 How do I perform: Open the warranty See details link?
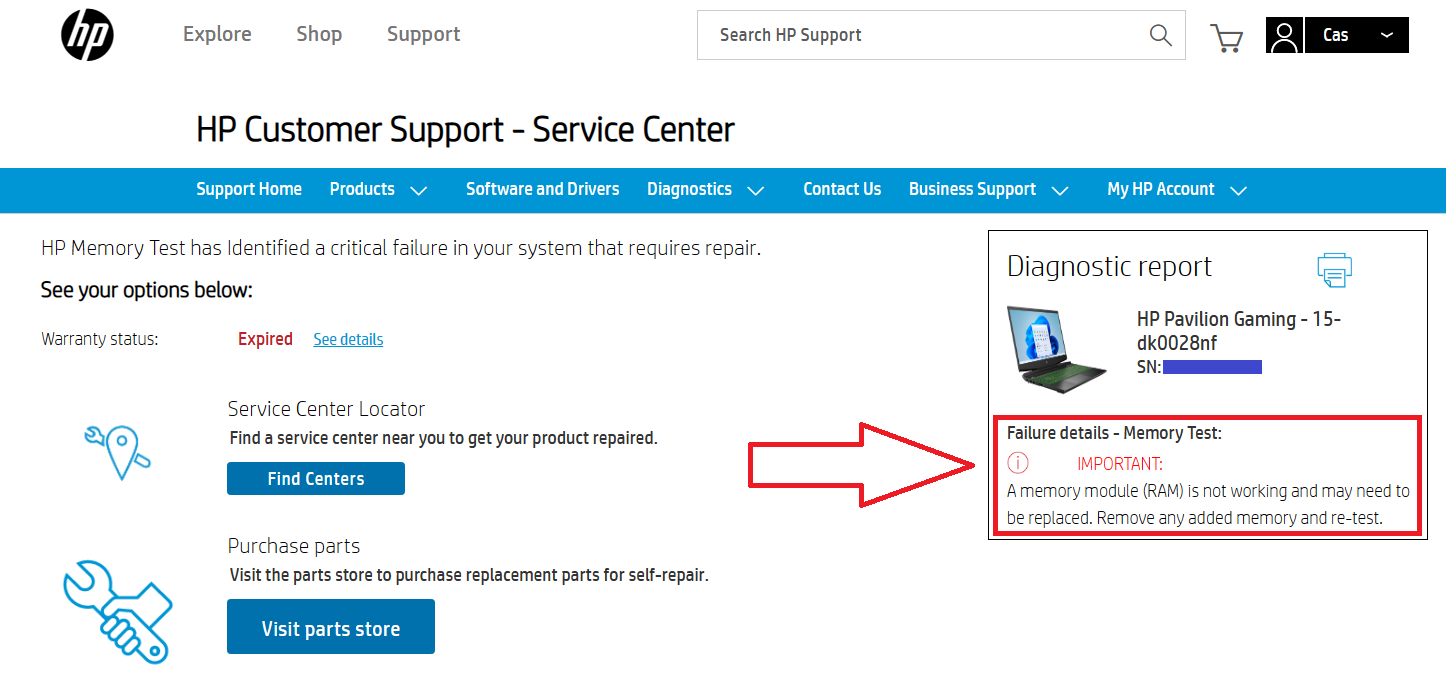coord(348,339)
